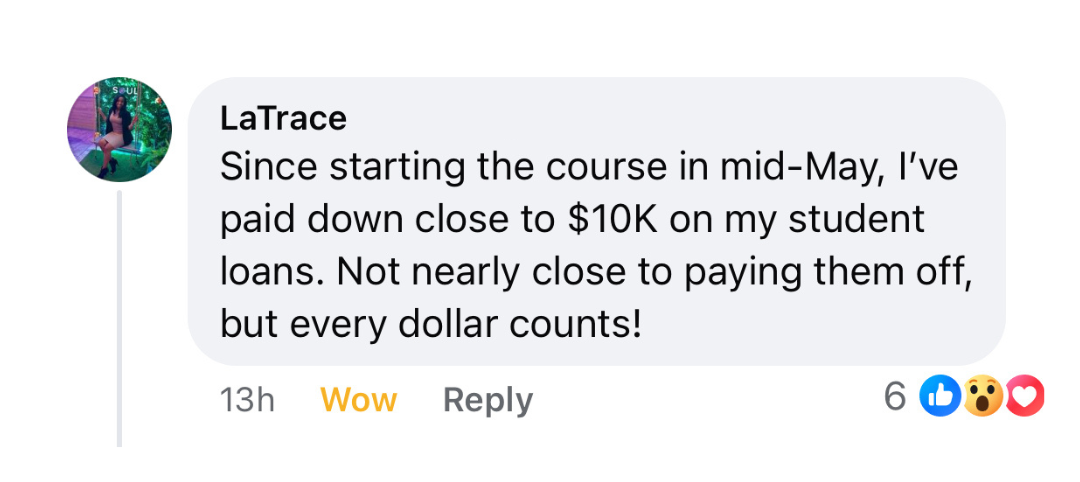Image resolution: width=1080 pixels, height=482 pixels.
Task: Collapse the vertical comment thread line
Action: coord(119,319)
